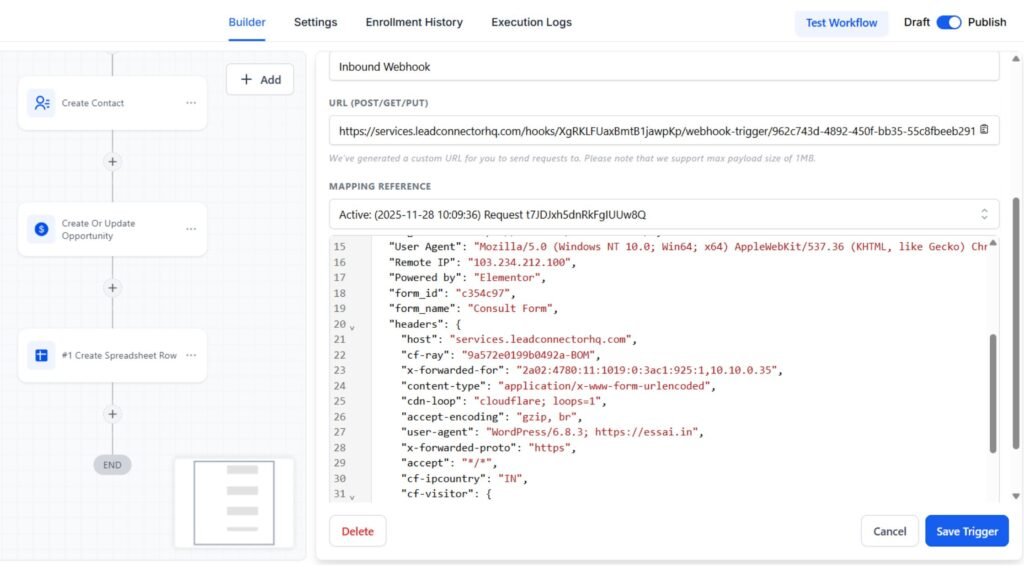Viewport: 1024px width, 576px height.
Task: Click the up-down chevrons on the Active request selector
Action: click(984, 213)
